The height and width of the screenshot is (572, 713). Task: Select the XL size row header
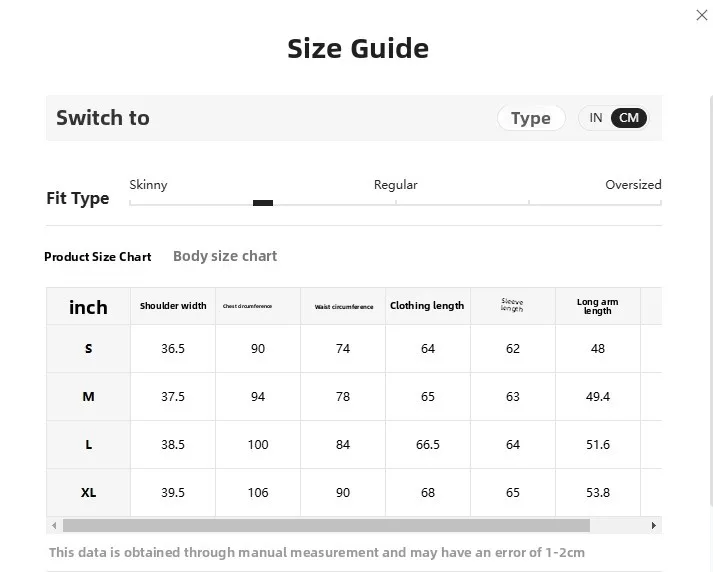point(88,492)
